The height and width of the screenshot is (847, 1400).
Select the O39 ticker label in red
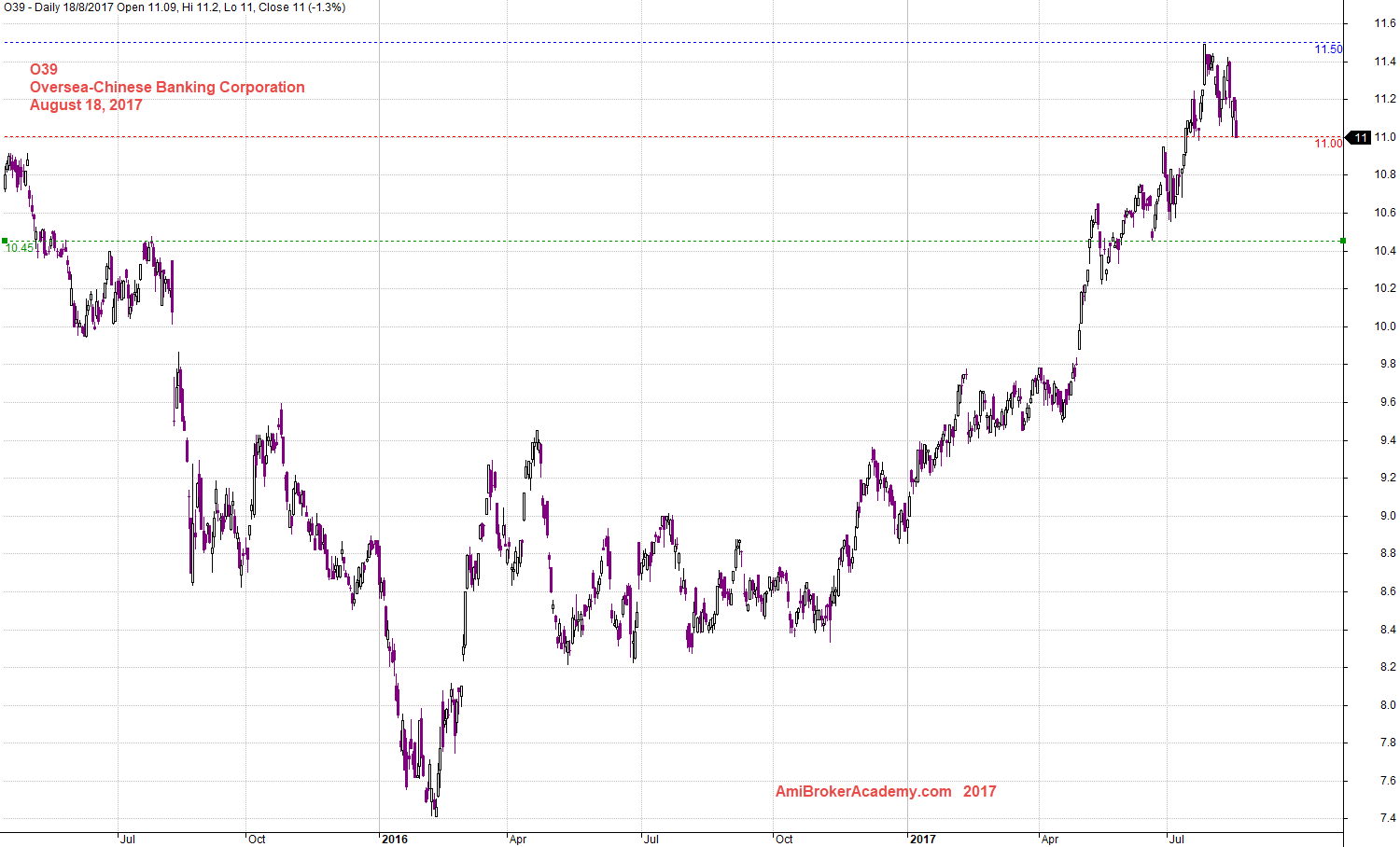coord(43,69)
